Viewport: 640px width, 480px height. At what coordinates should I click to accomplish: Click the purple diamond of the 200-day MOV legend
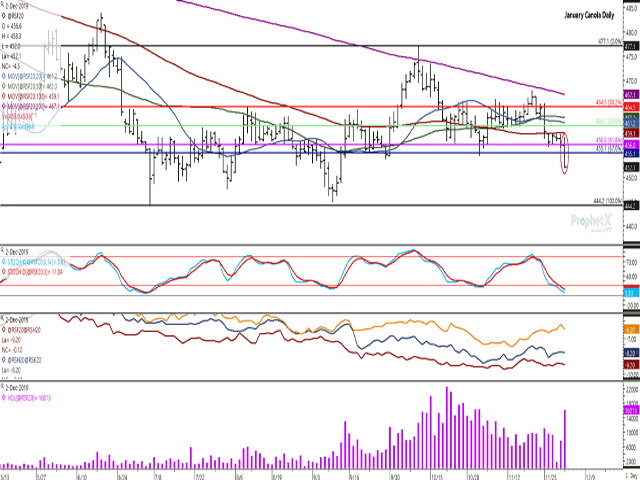pos(3,106)
